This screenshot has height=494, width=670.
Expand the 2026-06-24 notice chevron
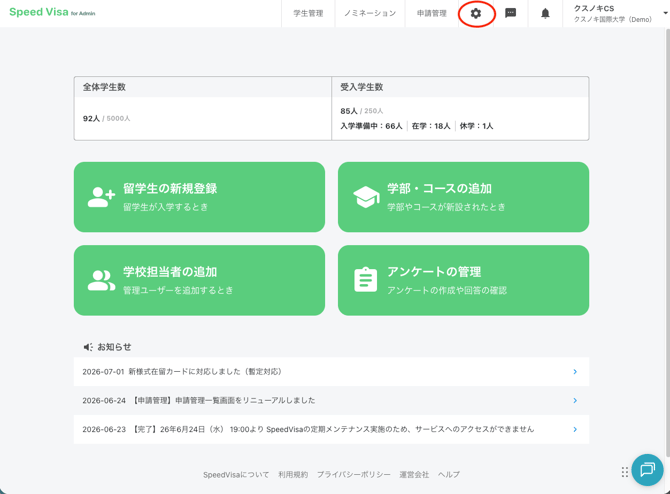tap(575, 400)
